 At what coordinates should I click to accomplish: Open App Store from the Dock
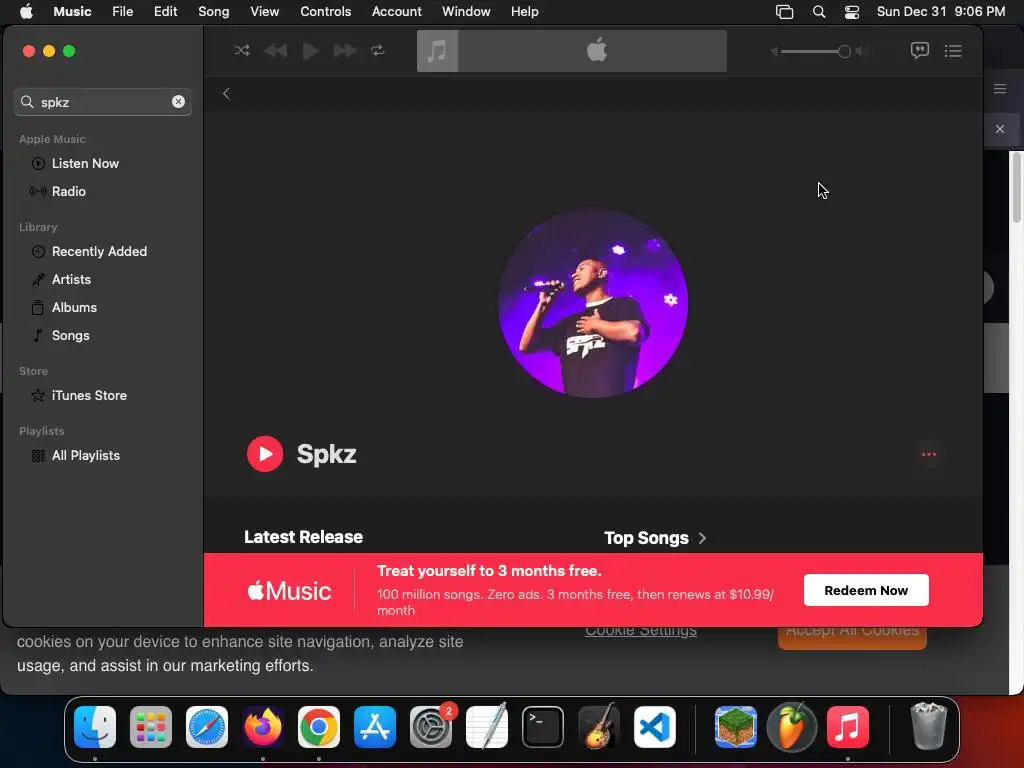click(375, 727)
